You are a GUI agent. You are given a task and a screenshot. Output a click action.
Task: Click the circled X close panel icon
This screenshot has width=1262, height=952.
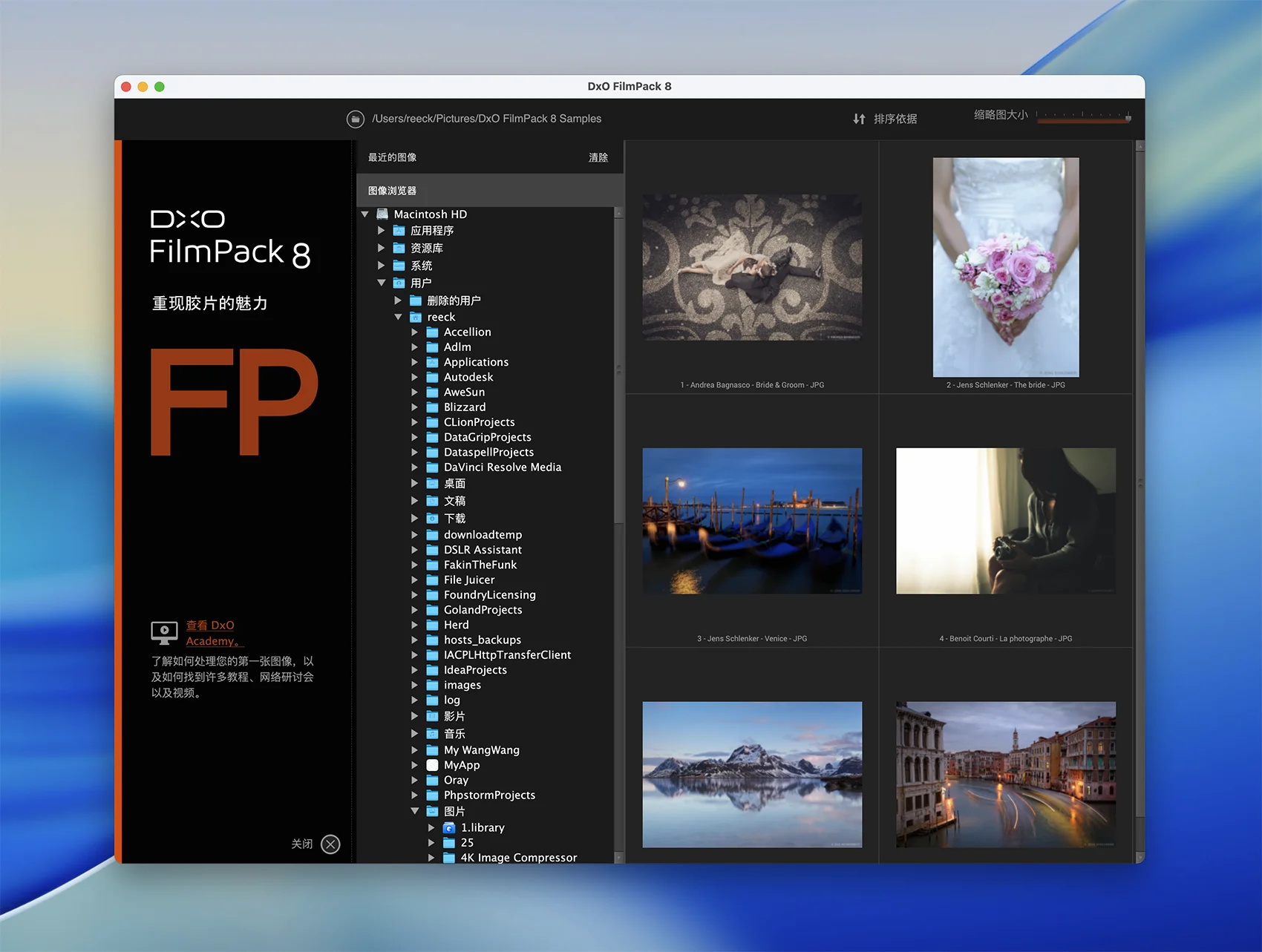[331, 844]
